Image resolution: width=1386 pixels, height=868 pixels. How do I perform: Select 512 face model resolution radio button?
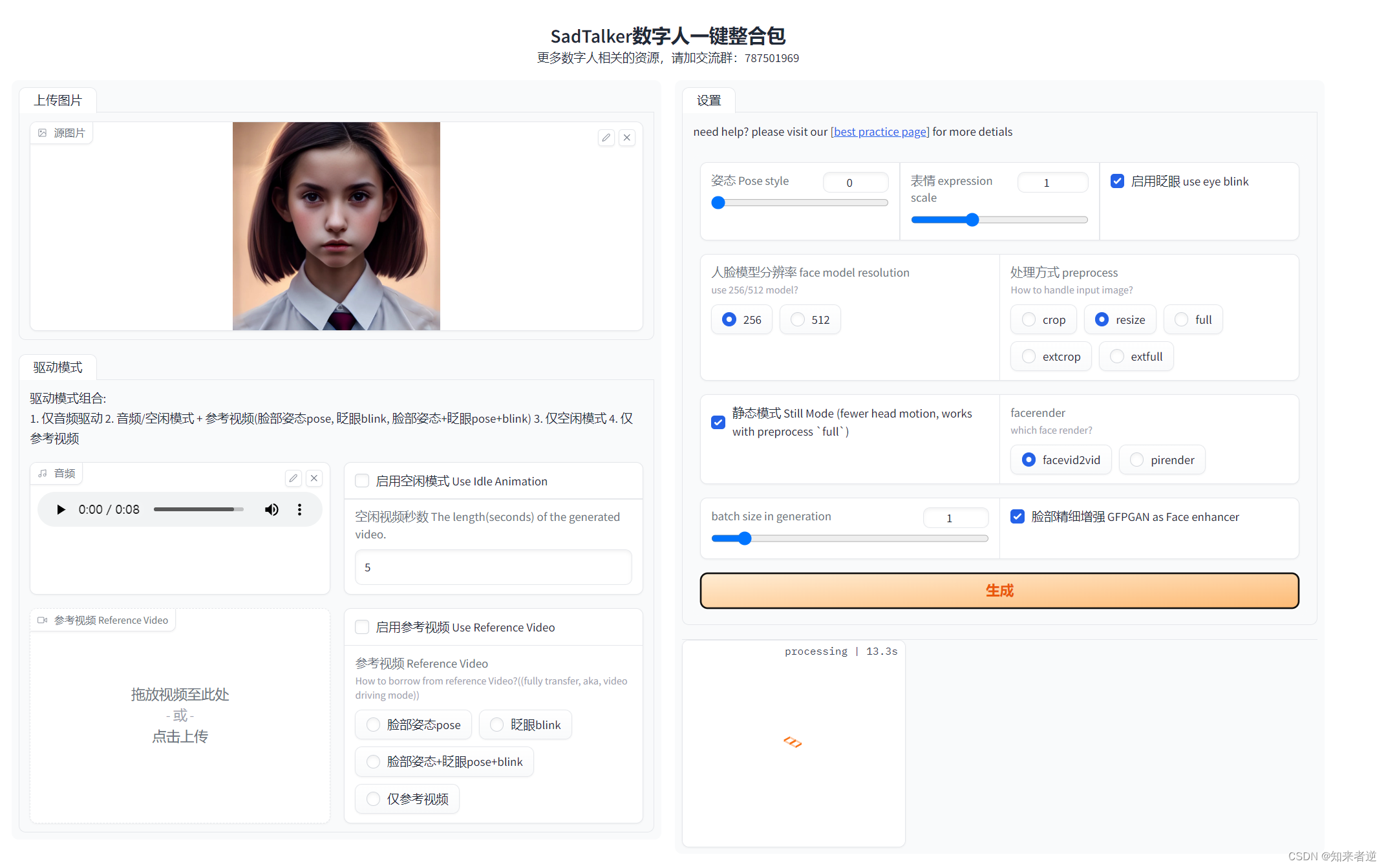pyautogui.click(x=796, y=319)
